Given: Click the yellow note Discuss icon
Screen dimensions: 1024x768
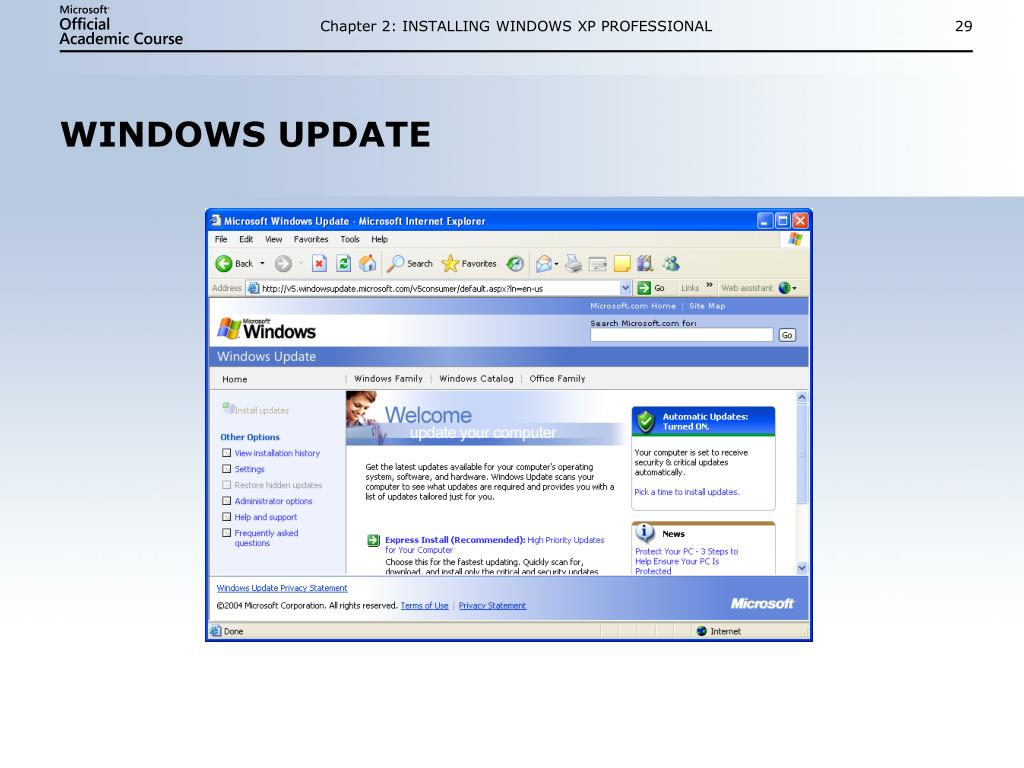Looking at the screenshot, I should pos(622,264).
